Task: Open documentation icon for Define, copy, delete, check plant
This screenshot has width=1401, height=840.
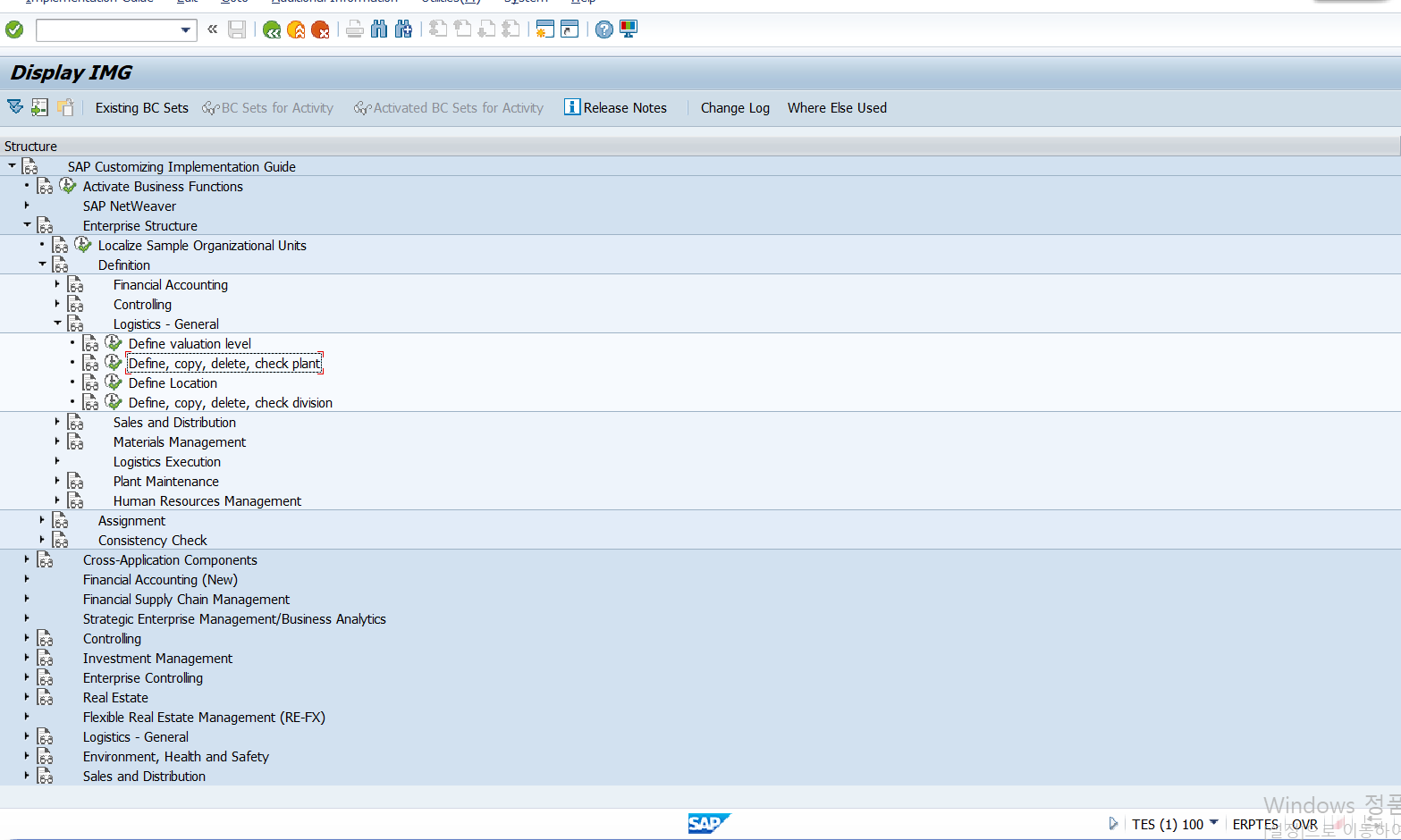Action: (x=91, y=363)
